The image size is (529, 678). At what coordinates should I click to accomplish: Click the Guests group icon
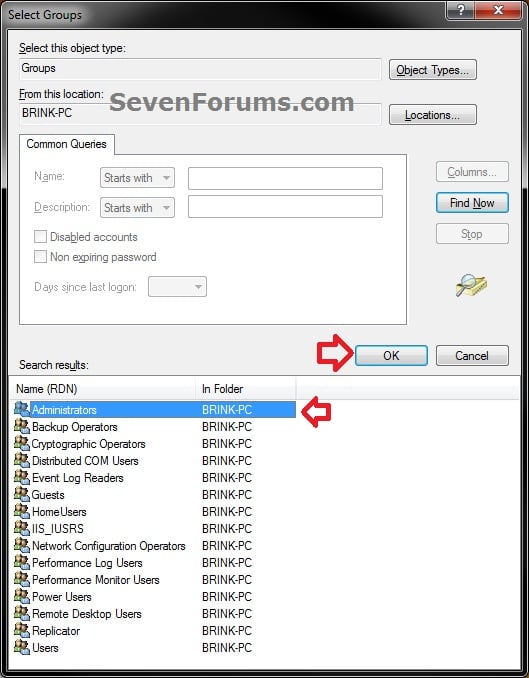click(x=22, y=494)
